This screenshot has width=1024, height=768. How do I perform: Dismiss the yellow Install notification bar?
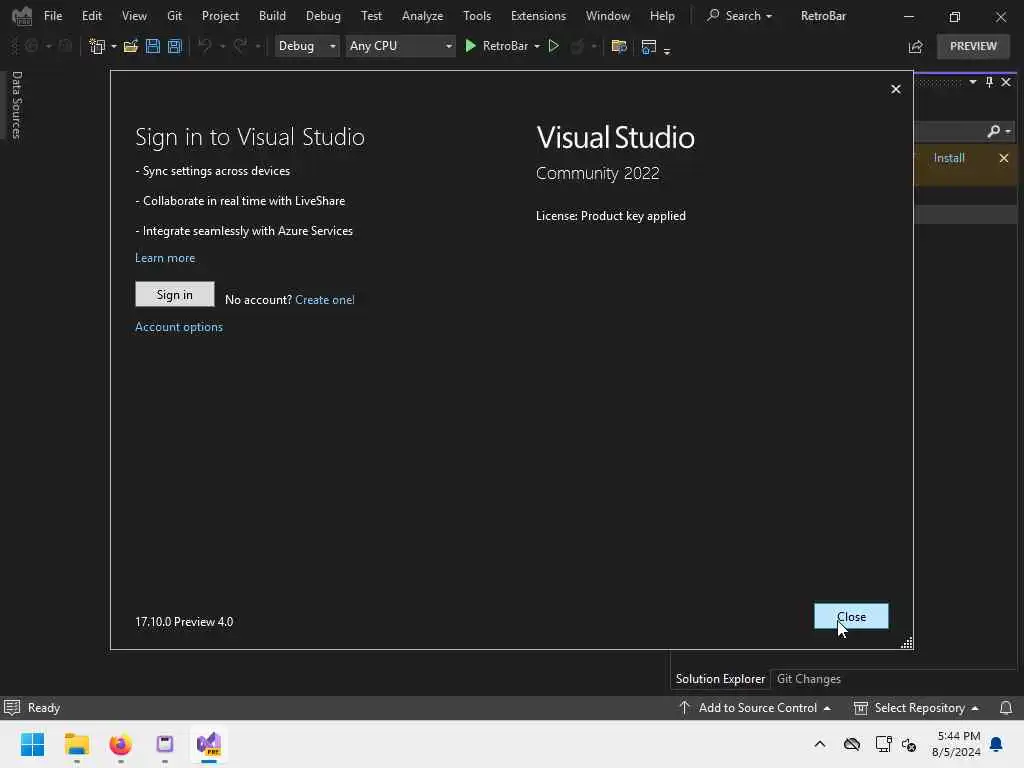point(1004,158)
